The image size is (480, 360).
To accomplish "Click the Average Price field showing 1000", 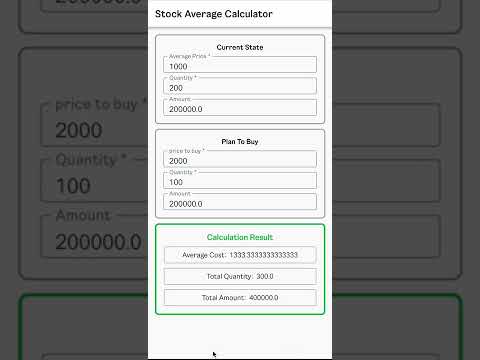I will [240, 64].
